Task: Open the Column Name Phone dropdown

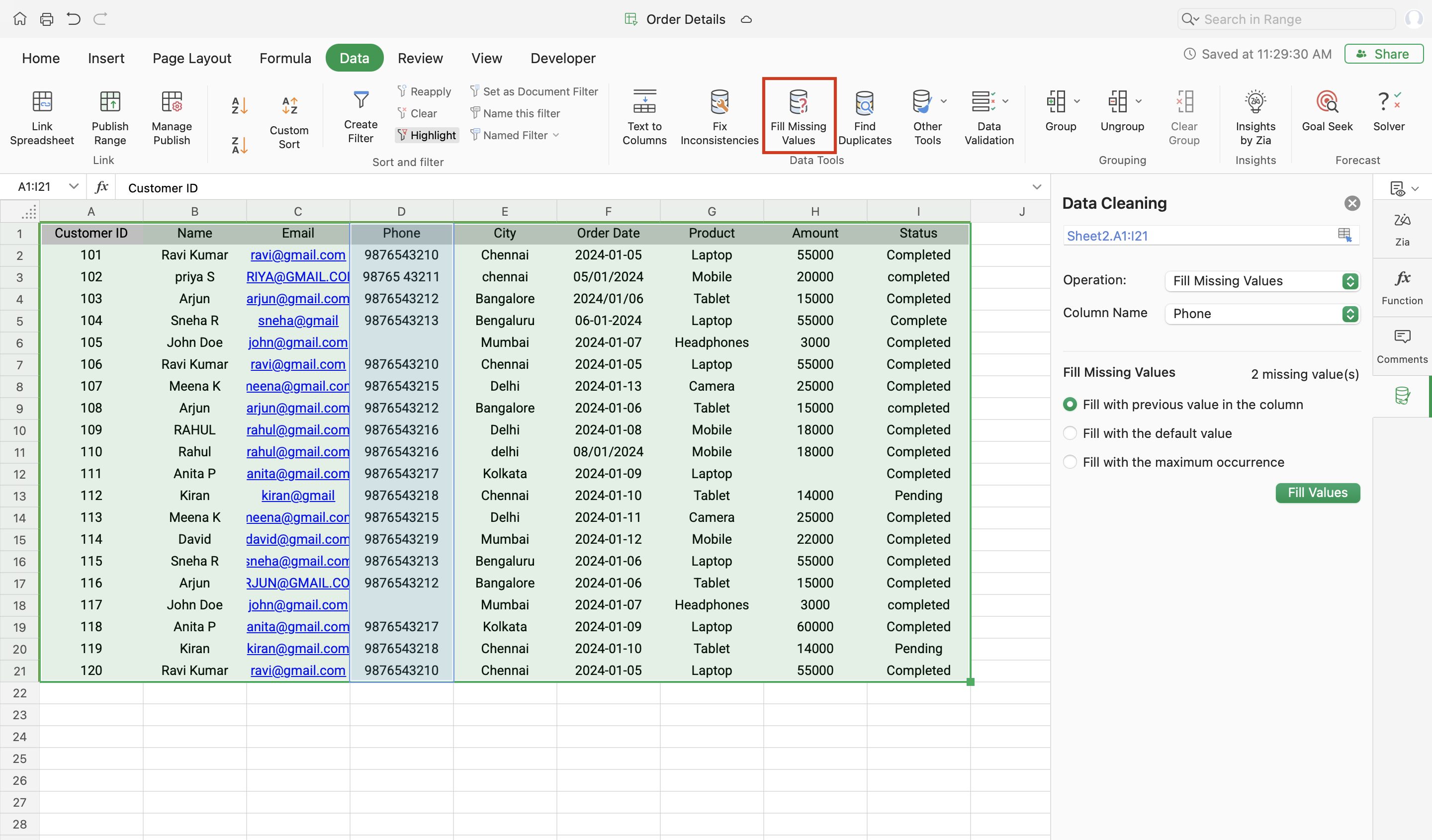Action: 1261,314
